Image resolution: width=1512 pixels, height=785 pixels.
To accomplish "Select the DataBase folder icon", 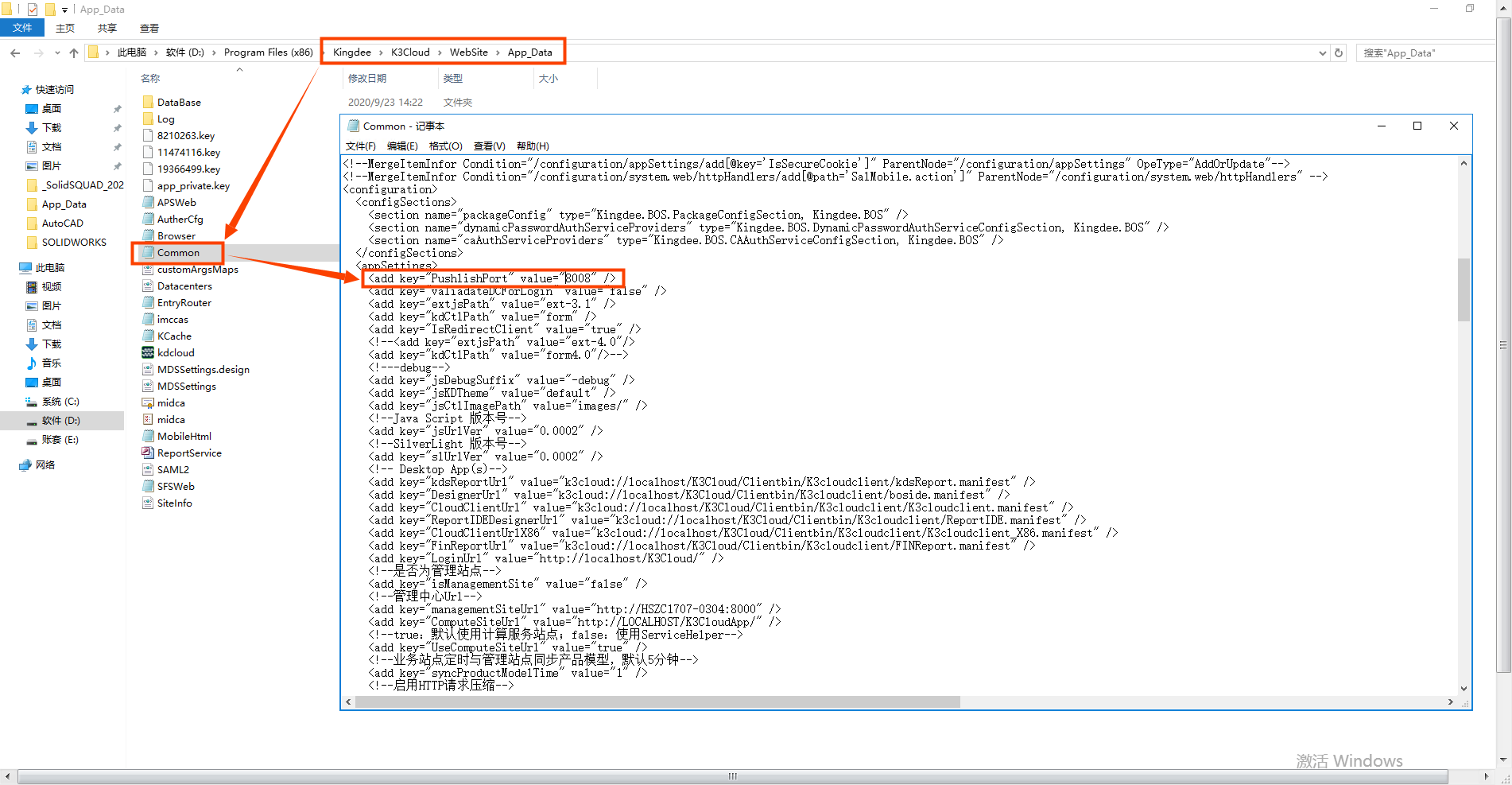I will click(148, 102).
